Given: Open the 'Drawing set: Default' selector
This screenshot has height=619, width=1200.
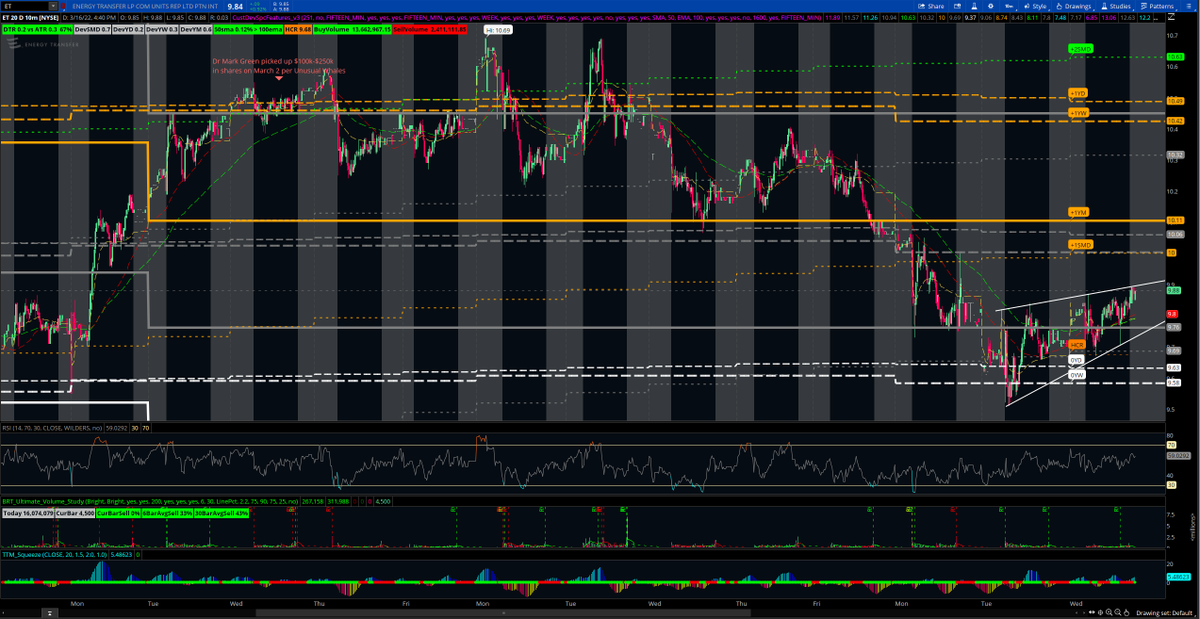Looking at the screenshot, I should (x=1164, y=613).
